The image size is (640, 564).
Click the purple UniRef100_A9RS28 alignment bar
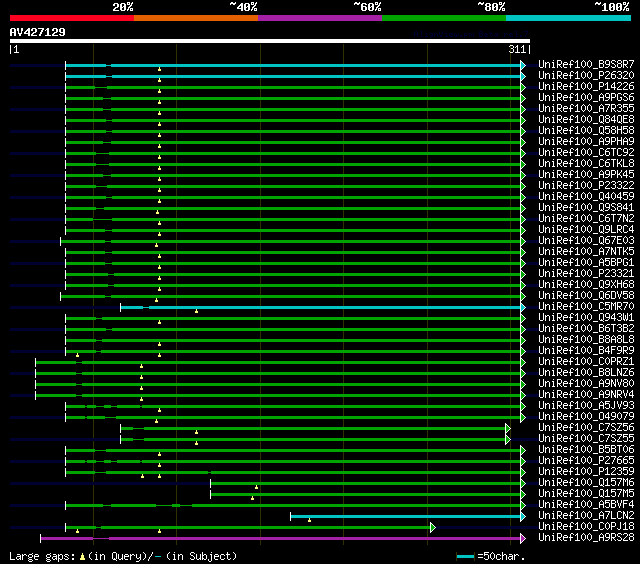pyautogui.click(x=280, y=538)
